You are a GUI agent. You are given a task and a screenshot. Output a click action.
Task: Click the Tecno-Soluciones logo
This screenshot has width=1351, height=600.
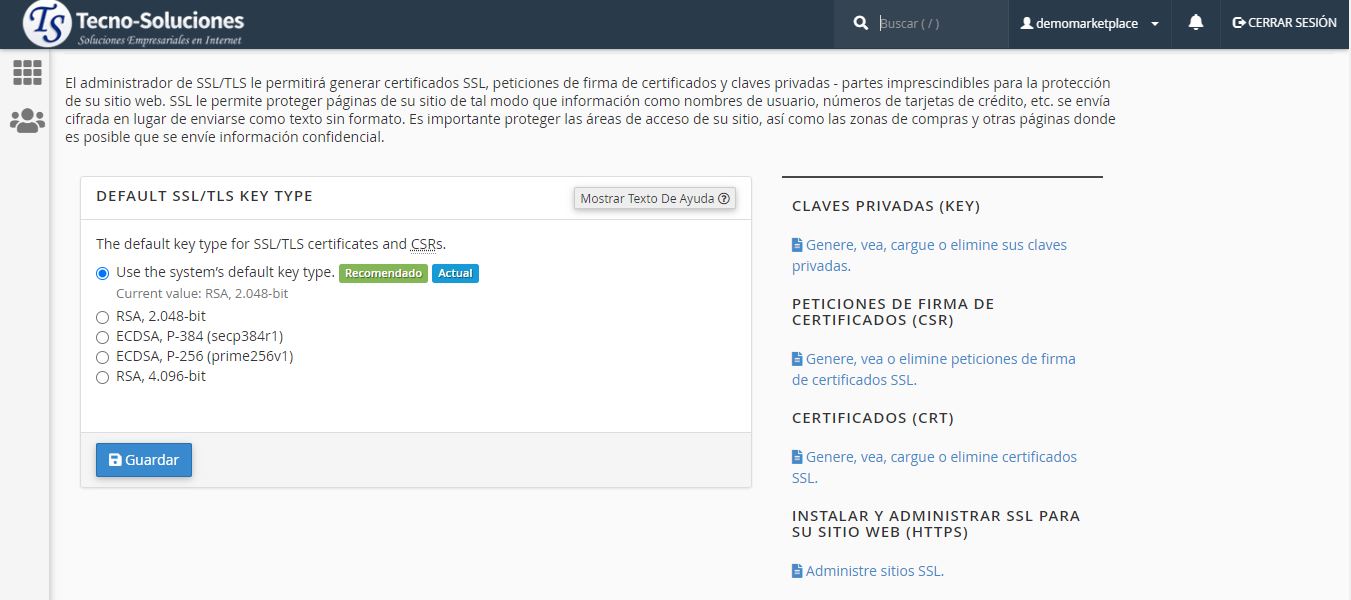[134, 24]
